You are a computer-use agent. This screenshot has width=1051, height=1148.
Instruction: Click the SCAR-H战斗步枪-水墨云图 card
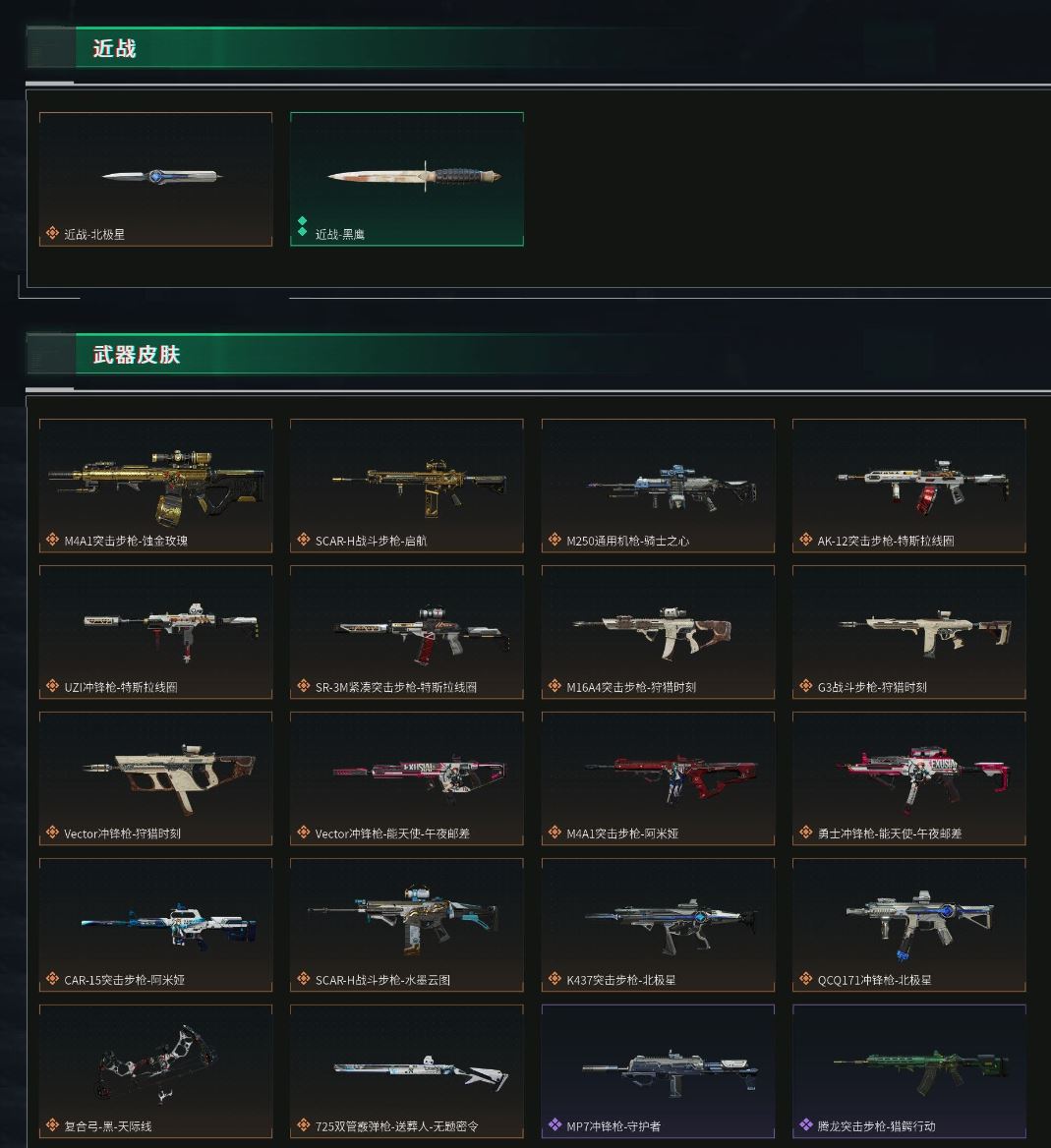[x=406, y=925]
